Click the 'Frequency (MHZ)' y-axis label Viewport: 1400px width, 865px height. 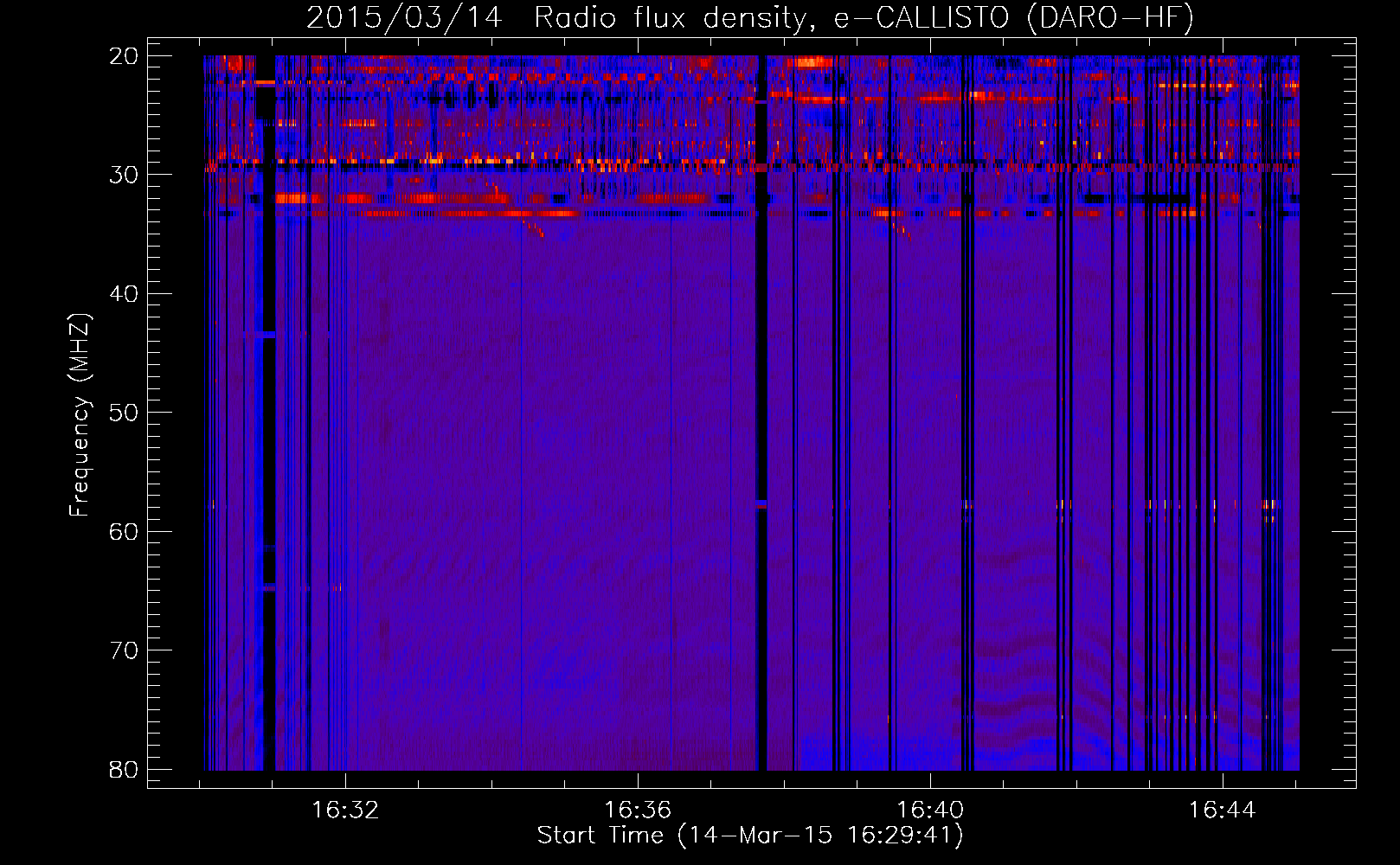[x=80, y=415]
